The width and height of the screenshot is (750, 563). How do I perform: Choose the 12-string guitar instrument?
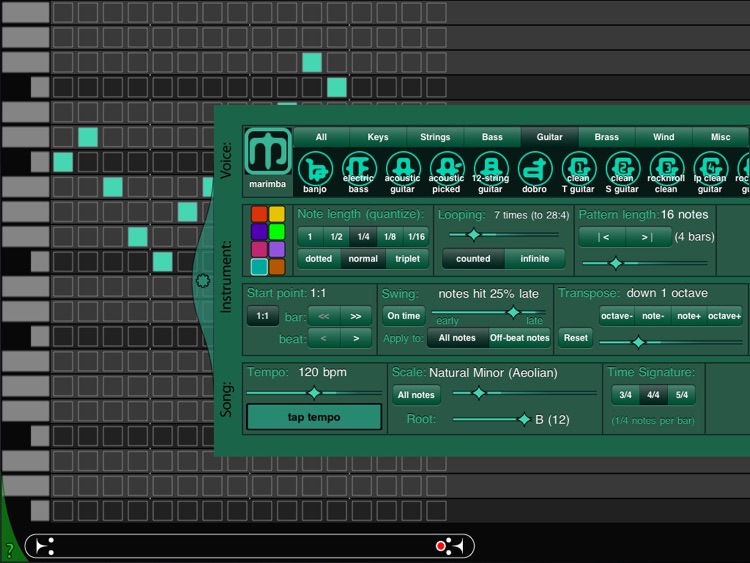click(490, 172)
